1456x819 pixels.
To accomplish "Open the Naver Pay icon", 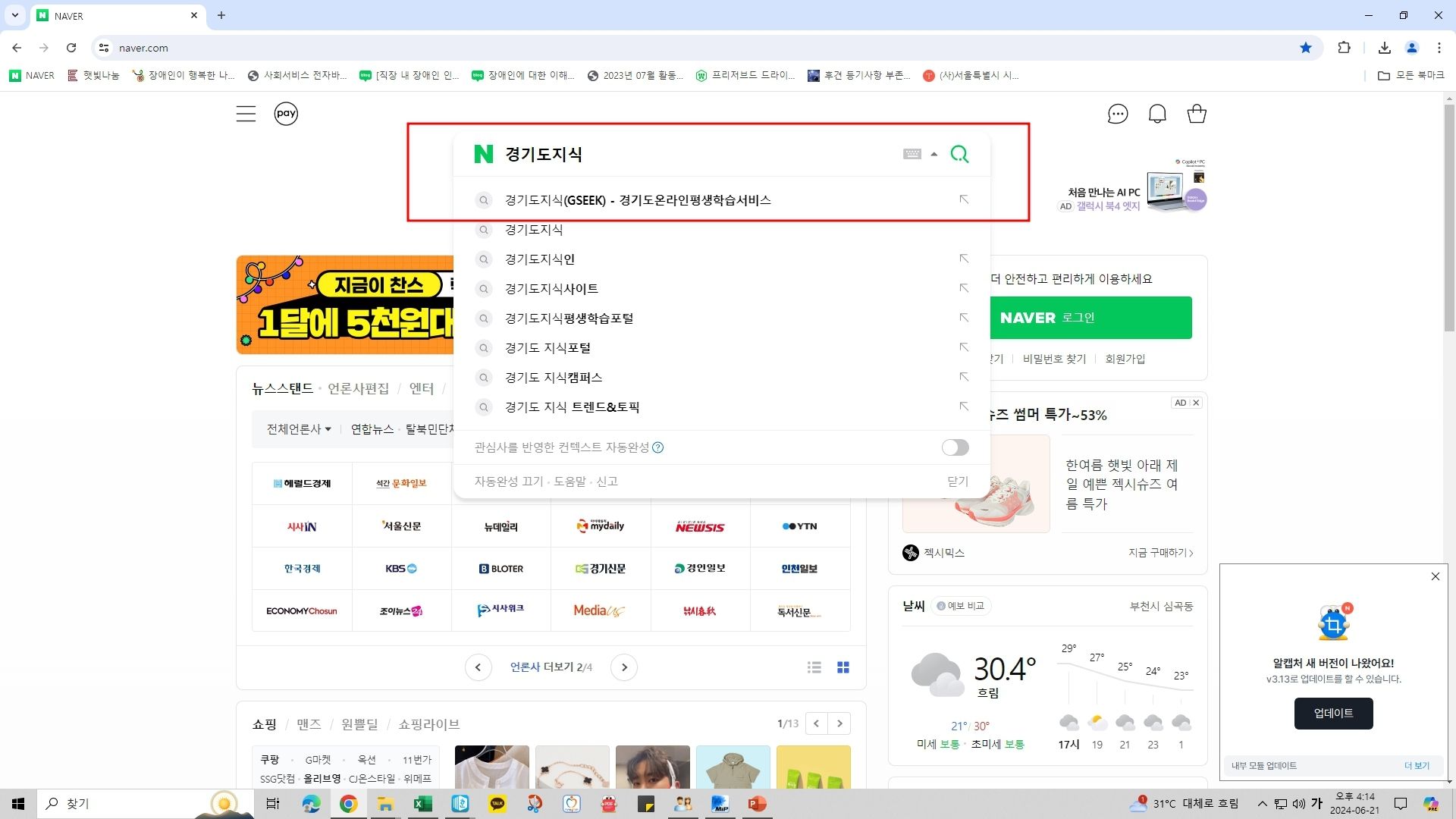I will pyautogui.click(x=286, y=114).
